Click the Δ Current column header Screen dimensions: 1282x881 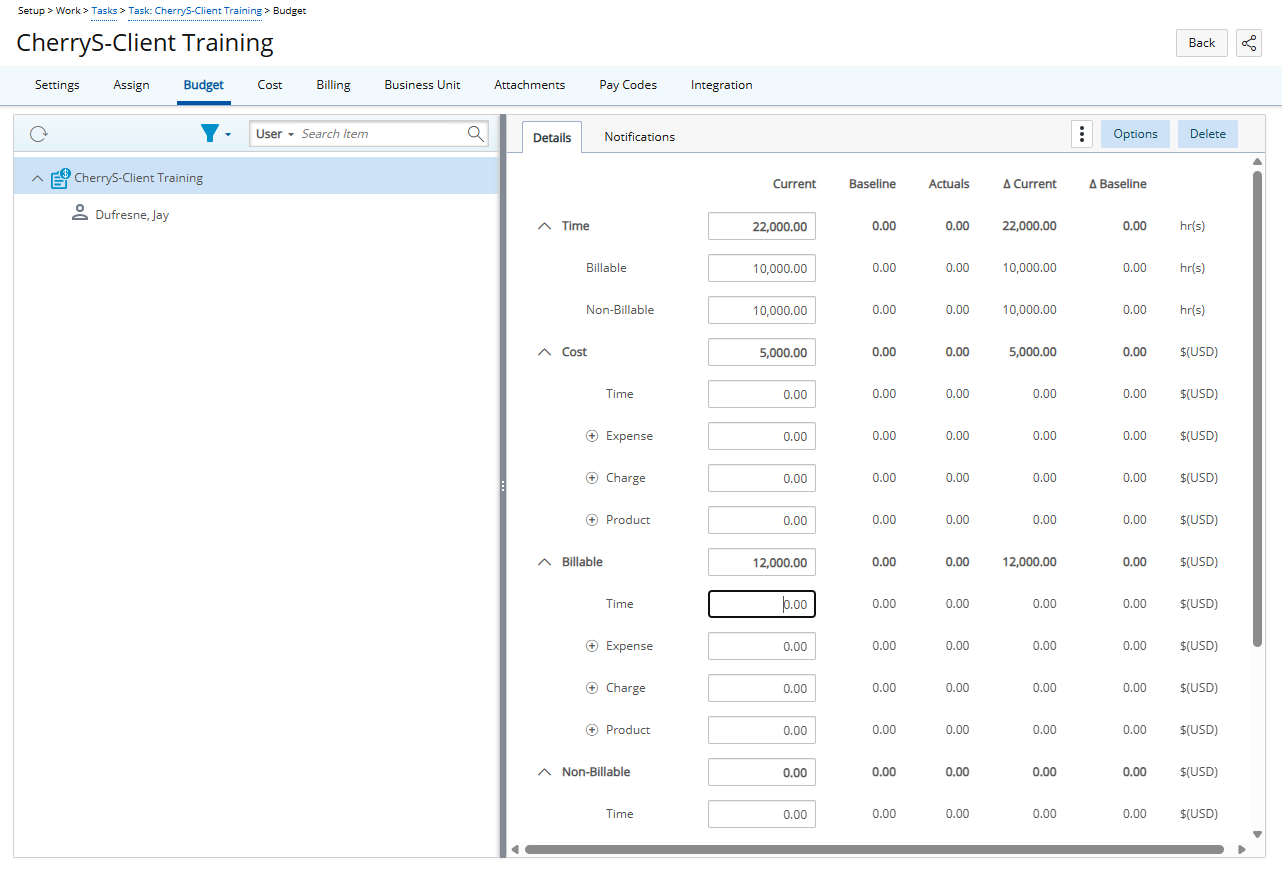pos(1029,184)
